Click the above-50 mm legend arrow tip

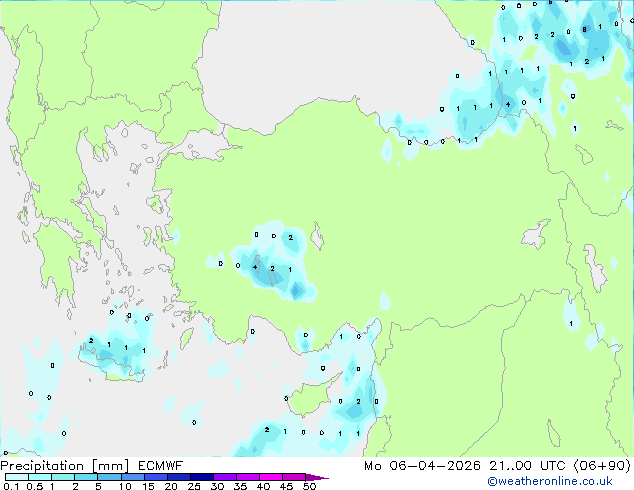[x=317, y=477]
